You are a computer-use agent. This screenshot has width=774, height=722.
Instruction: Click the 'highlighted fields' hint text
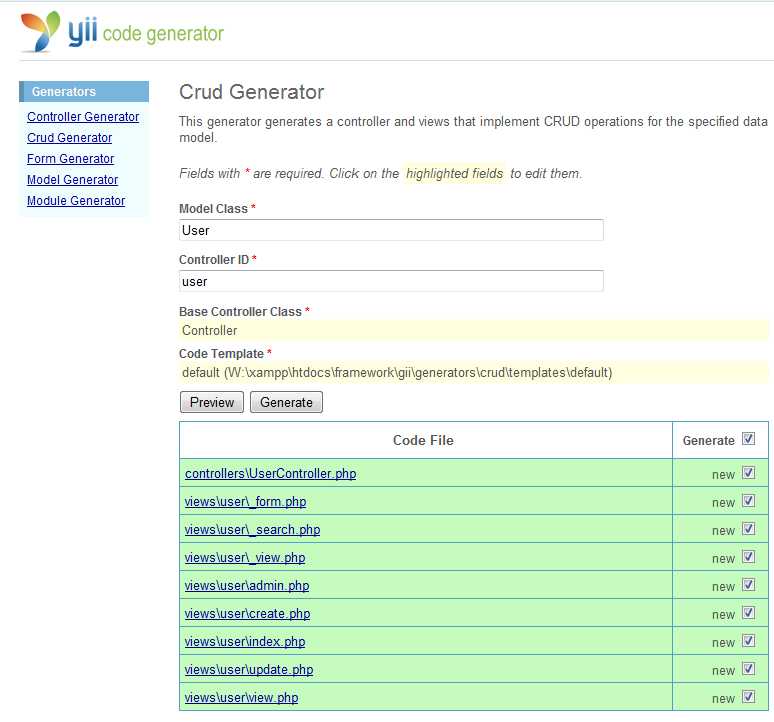point(454,173)
